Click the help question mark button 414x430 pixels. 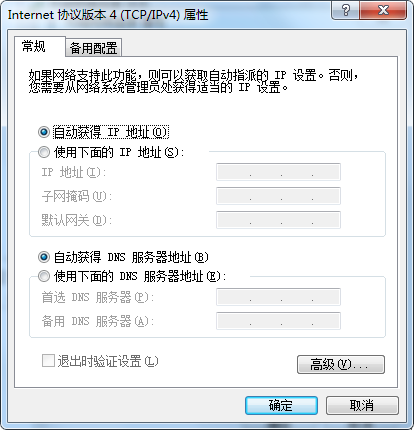pyautogui.click(x=346, y=10)
